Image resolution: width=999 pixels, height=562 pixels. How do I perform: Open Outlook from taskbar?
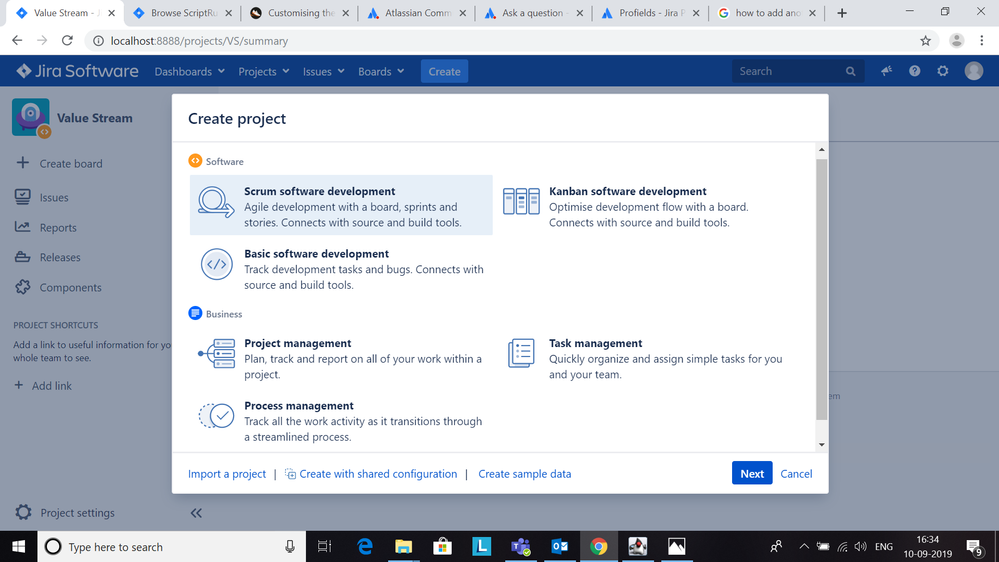coord(559,547)
